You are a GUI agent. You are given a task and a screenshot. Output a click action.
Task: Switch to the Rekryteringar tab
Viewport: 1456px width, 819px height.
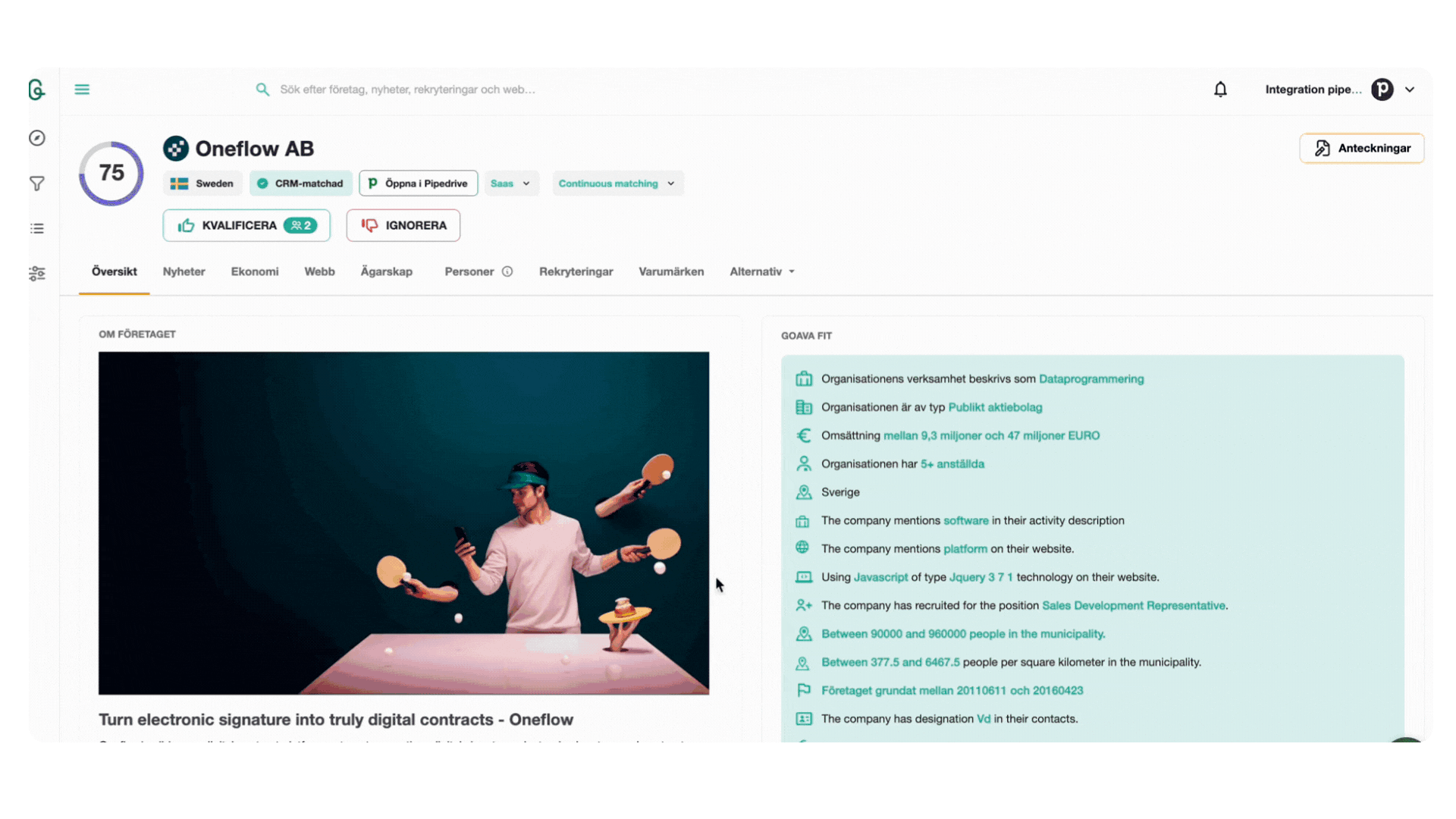576,271
